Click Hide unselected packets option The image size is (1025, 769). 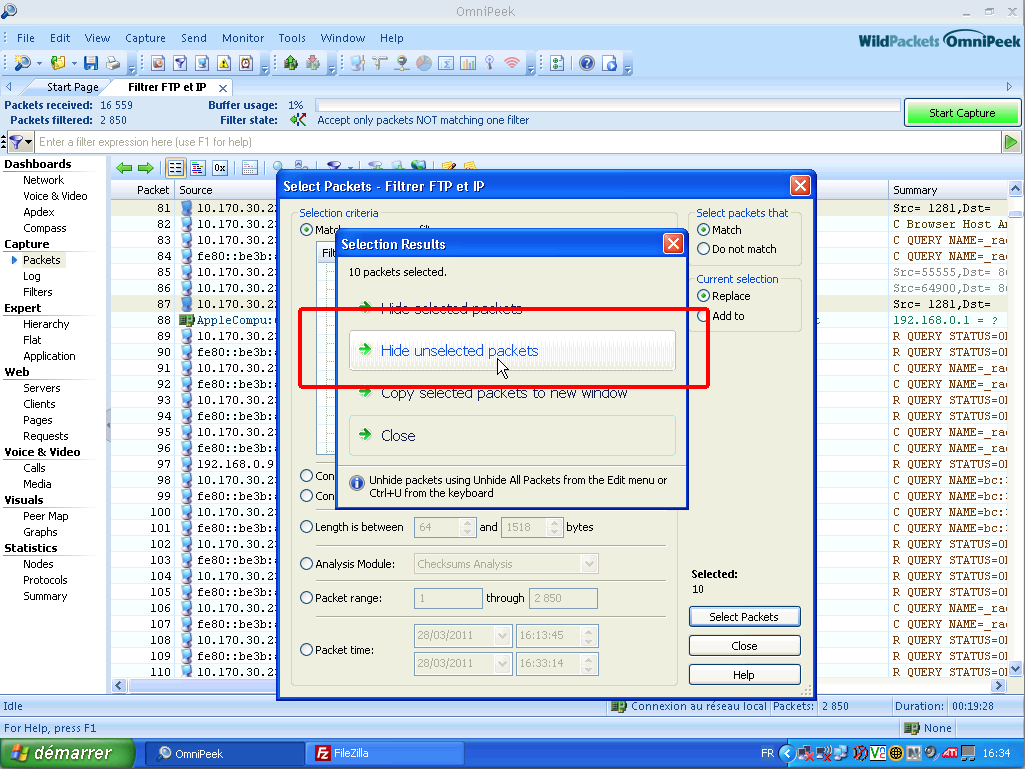coord(512,350)
